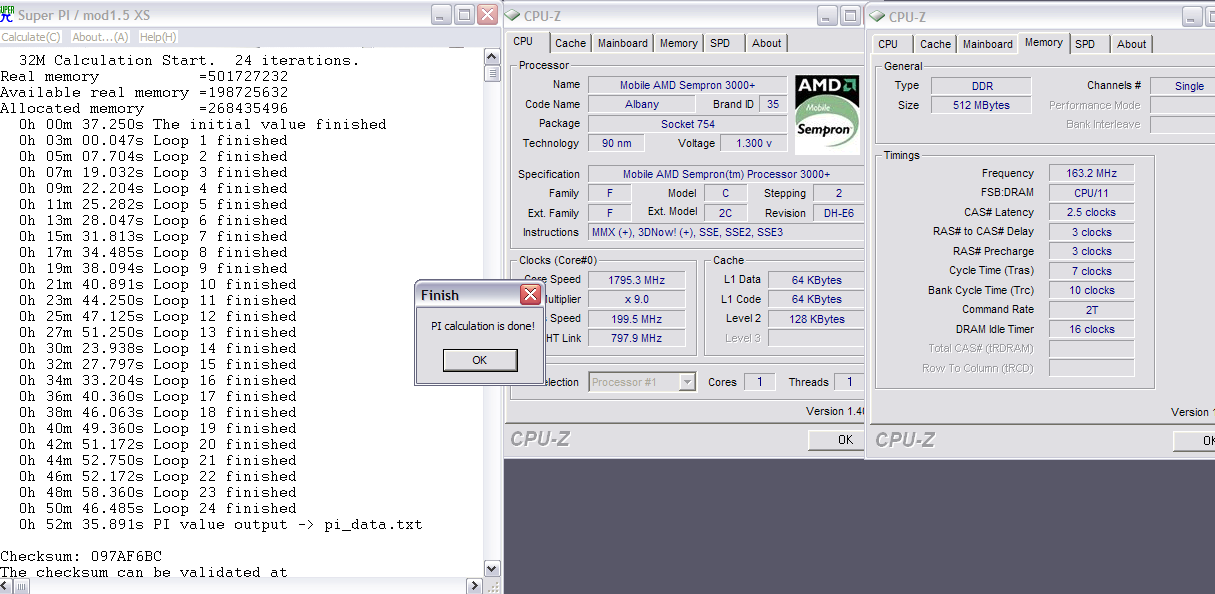Click the Name field Mobile AMD Sempron 3000+
The width and height of the screenshot is (1215, 594).
click(x=688, y=85)
